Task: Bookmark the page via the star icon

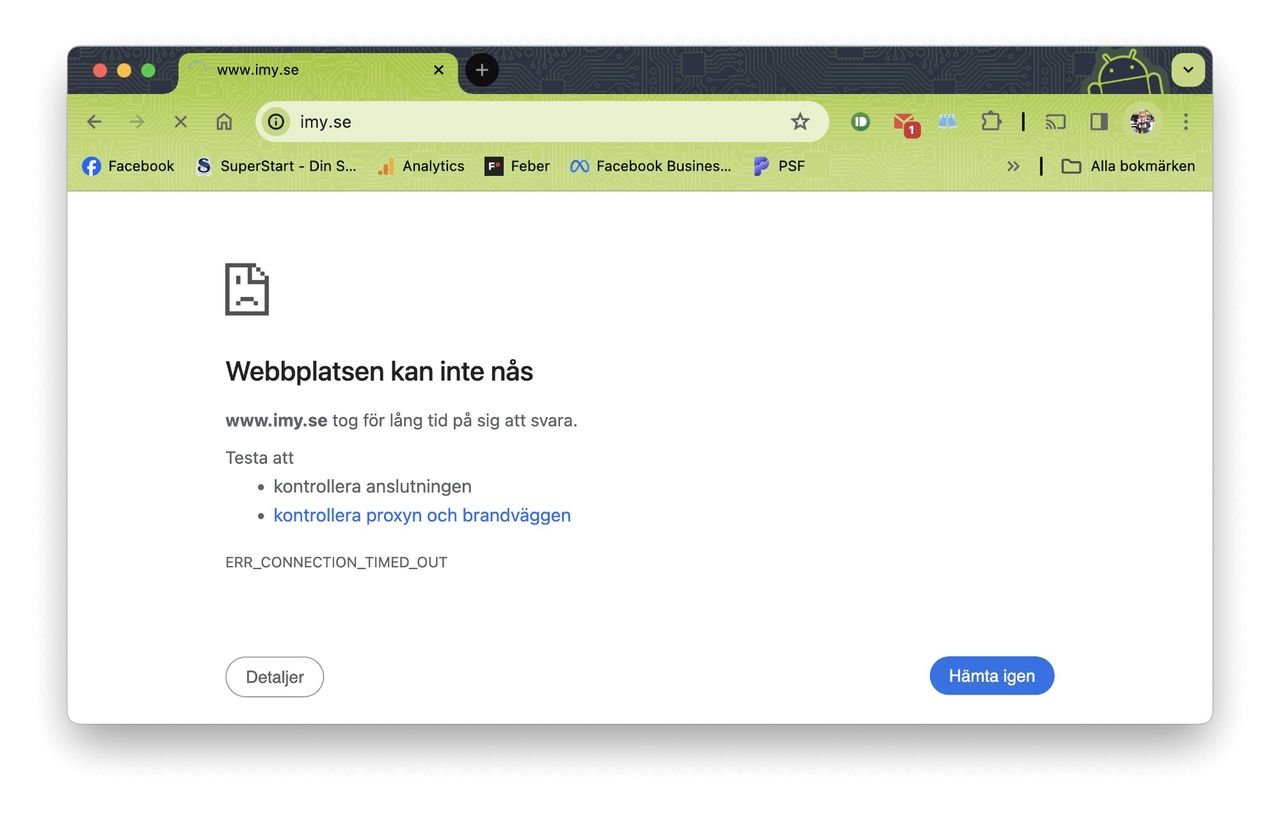Action: click(x=800, y=121)
